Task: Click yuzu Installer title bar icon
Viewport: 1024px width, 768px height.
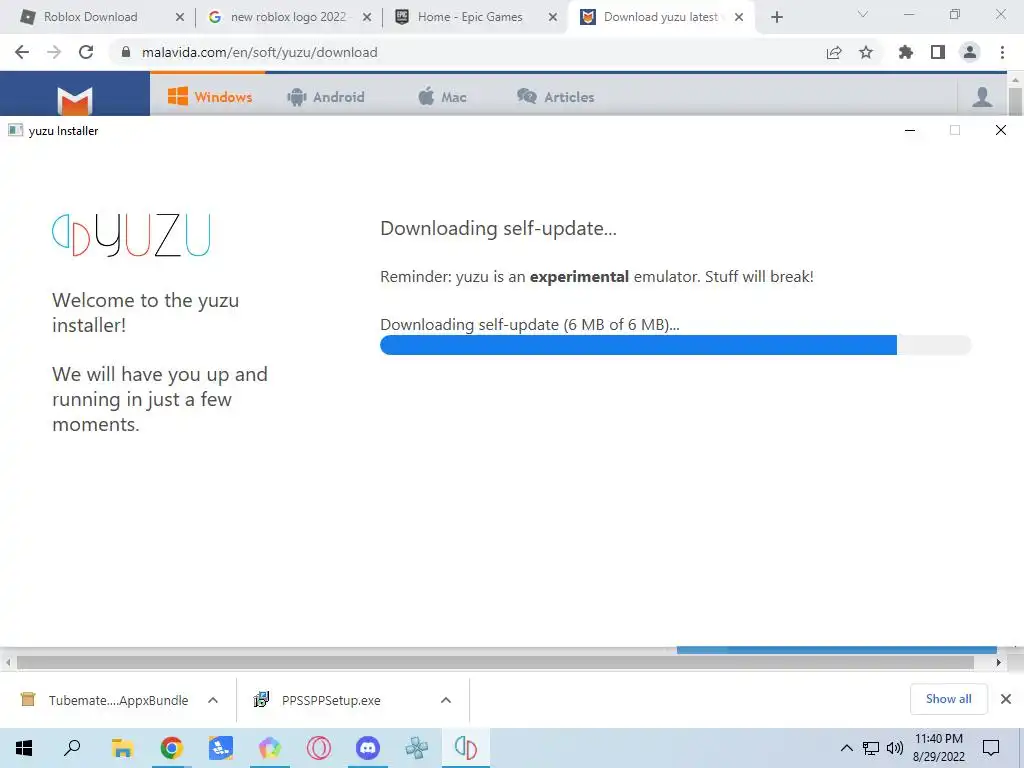Action: point(16,130)
